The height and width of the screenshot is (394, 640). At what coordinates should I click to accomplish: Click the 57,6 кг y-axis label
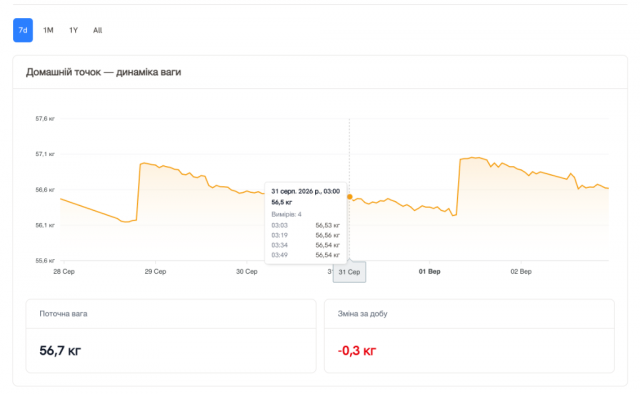click(45, 119)
